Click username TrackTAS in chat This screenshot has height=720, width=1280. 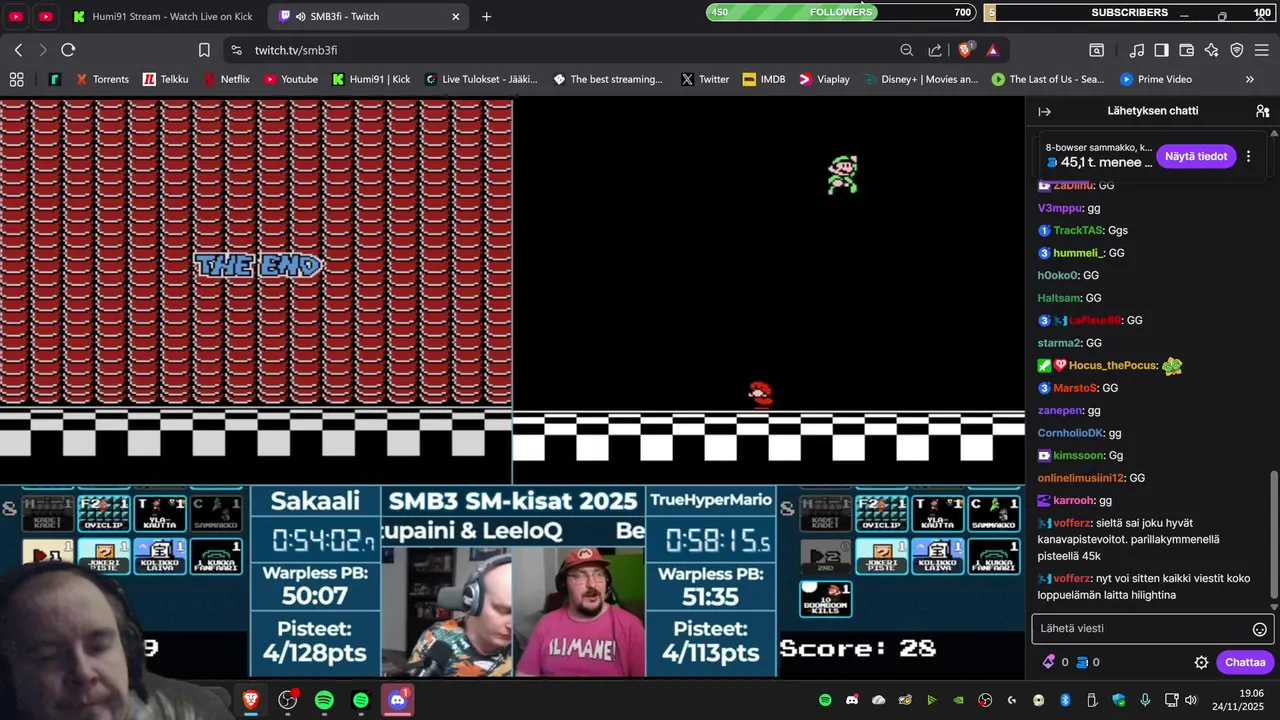pyautogui.click(x=1078, y=230)
